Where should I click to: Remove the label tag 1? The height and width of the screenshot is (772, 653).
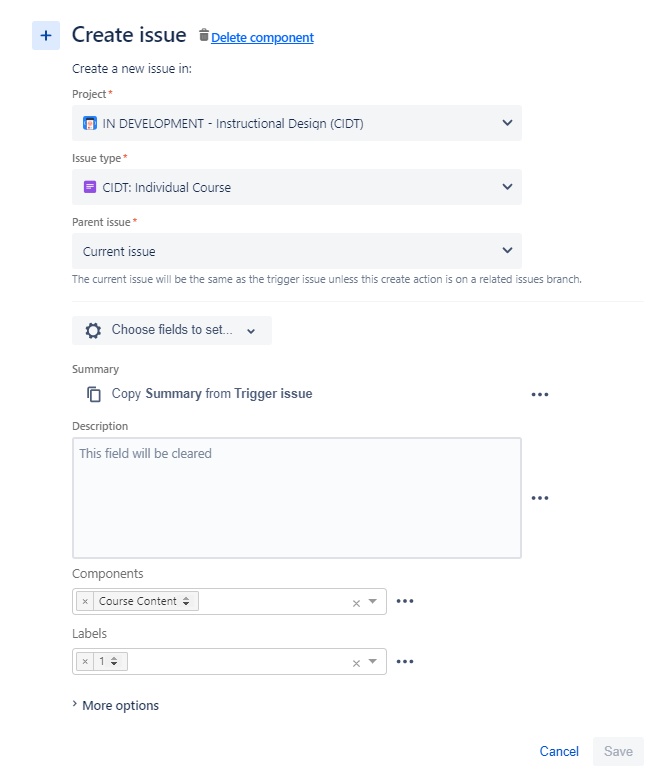85,661
